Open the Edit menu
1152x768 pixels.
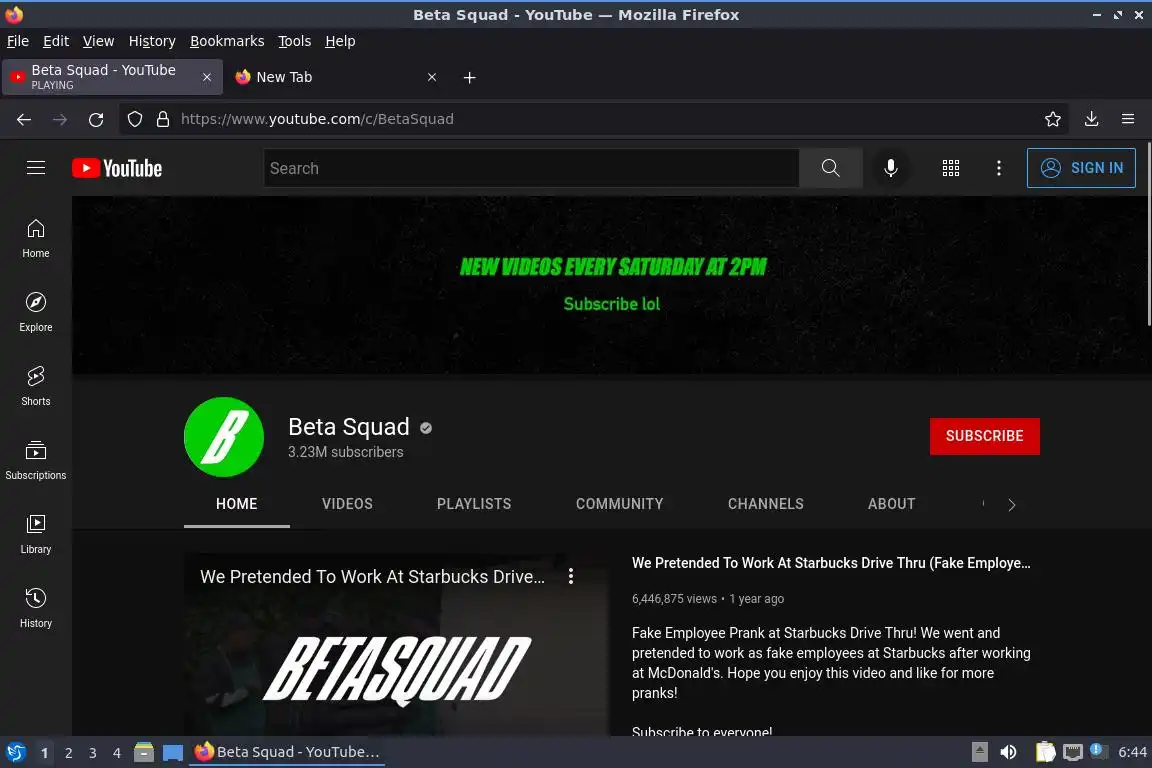(56, 41)
